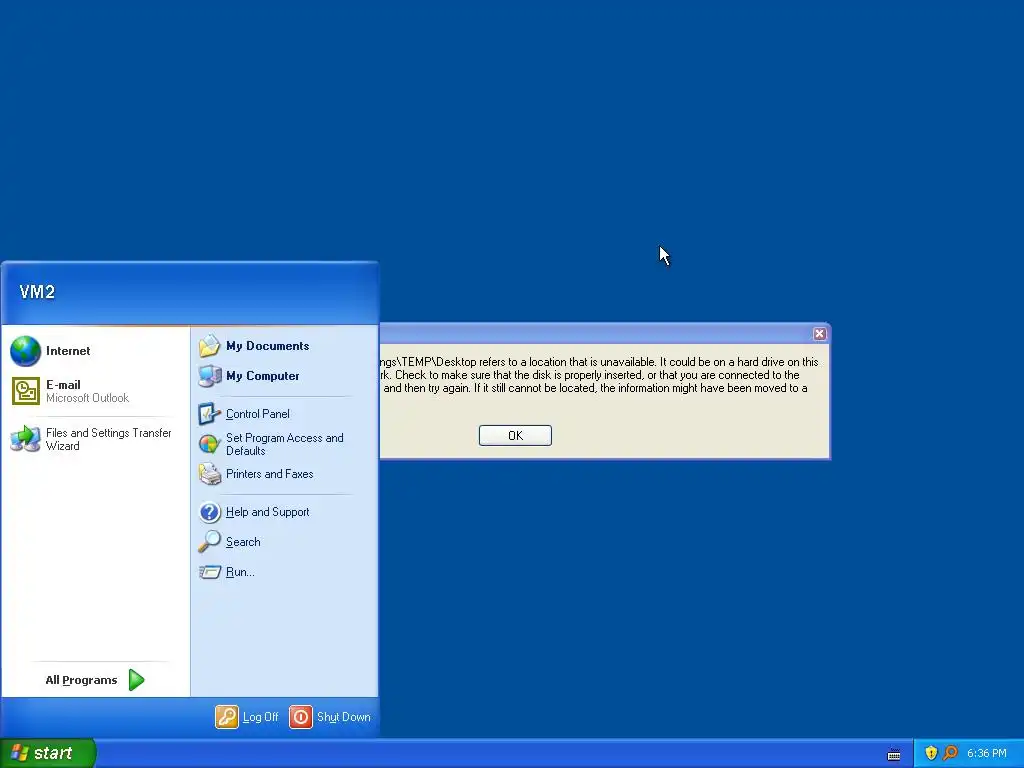Open the Files and Settings Transfer Wizard icon
Image resolution: width=1024 pixels, height=768 pixels.
click(25, 439)
